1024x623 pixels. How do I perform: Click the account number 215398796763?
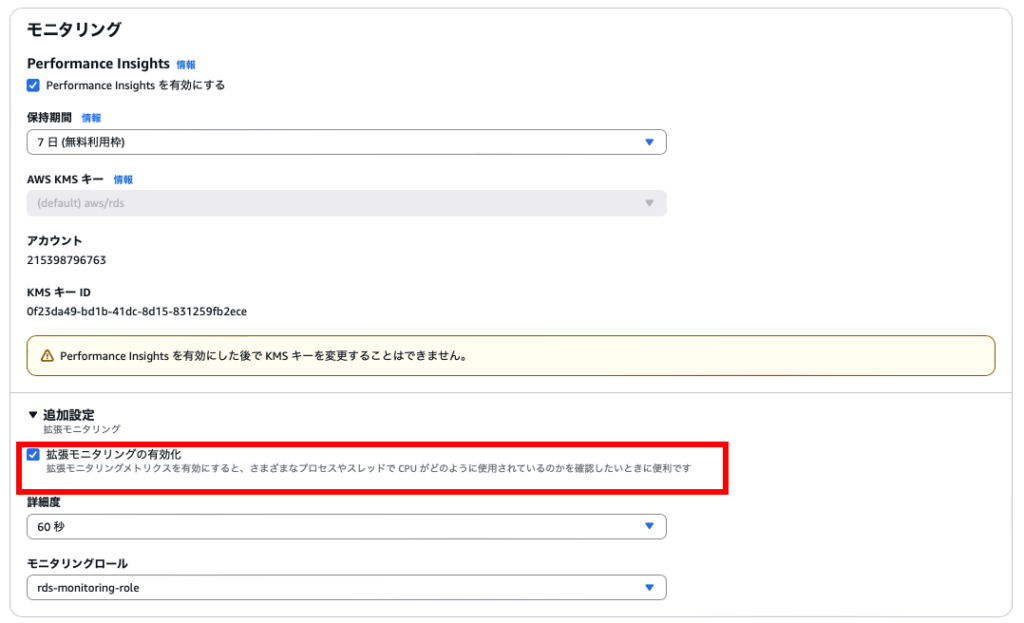[66, 260]
